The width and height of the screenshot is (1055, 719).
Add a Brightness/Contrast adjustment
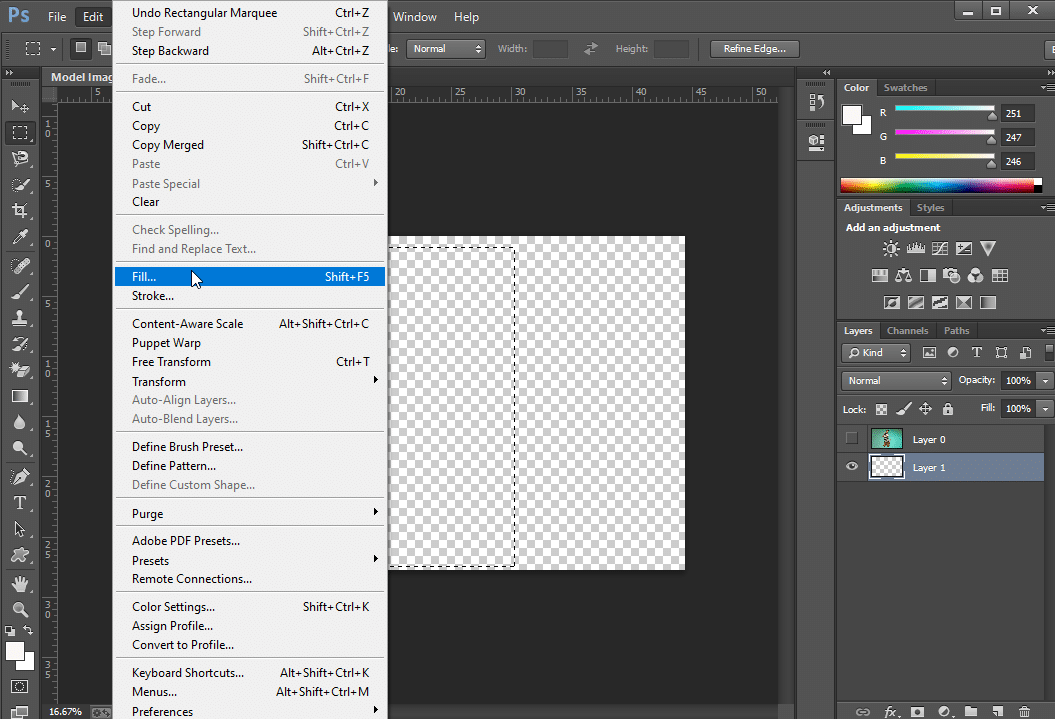click(891, 249)
